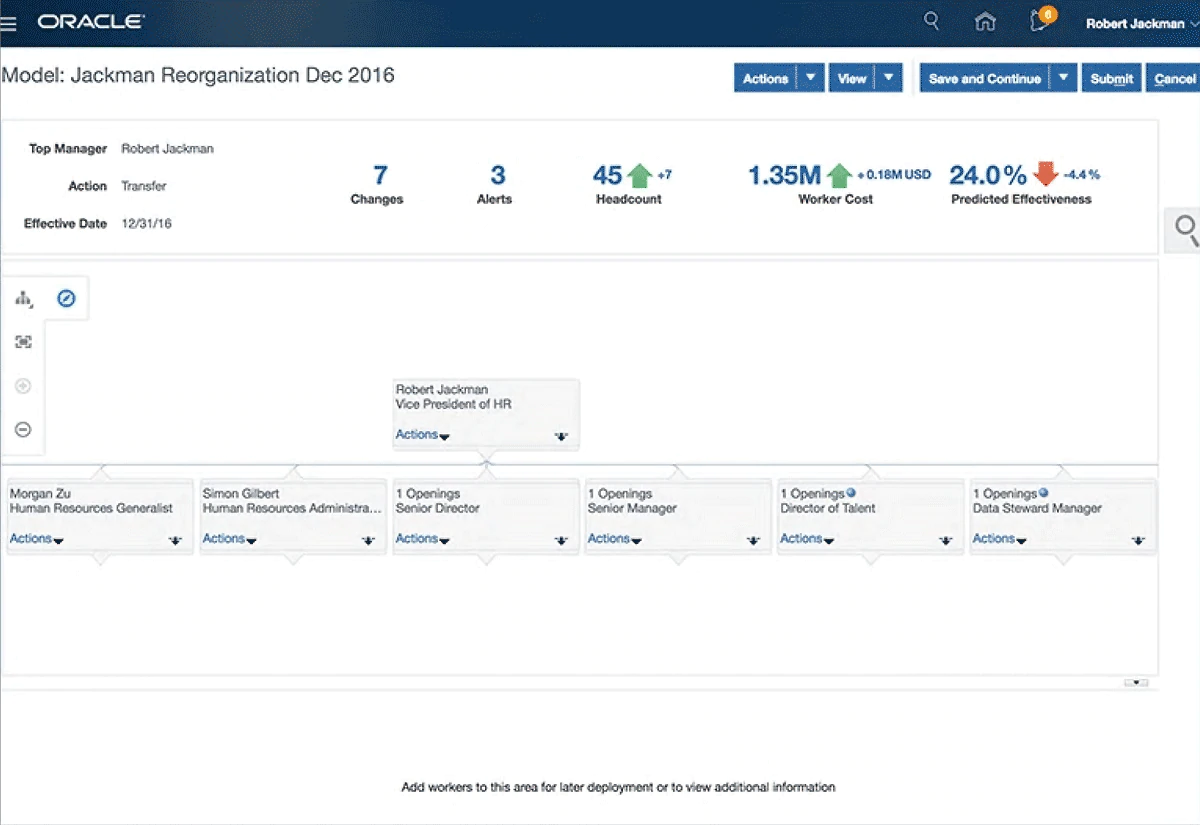Click the collapse handle below the chart

(1135, 683)
